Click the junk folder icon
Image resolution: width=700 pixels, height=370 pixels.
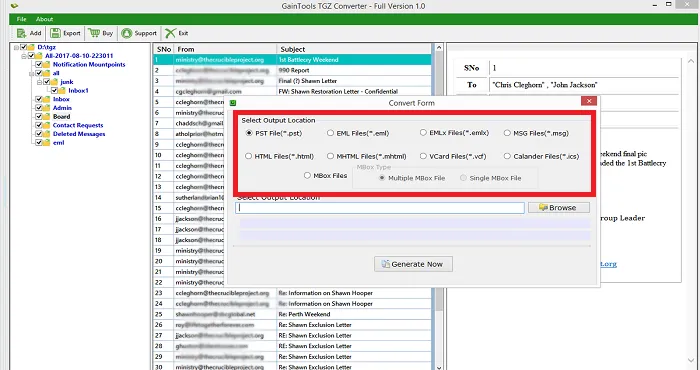tap(54, 82)
